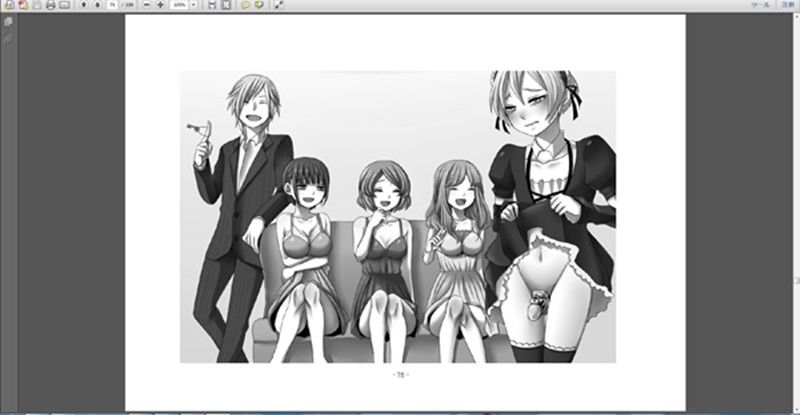800x415 pixels.
Task: Zoom out with the minus button
Action: coord(147,5)
